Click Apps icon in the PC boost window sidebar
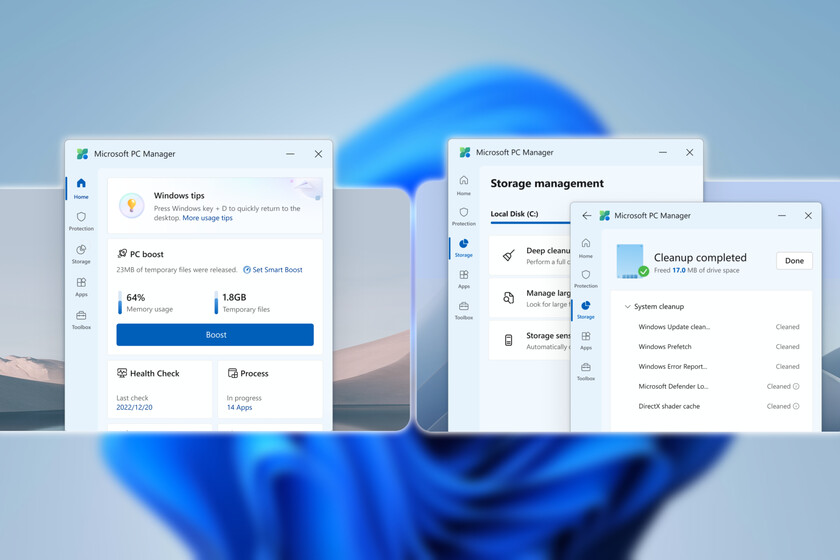Image resolution: width=840 pixels, height=560 pixels. (x=81, y=284)
